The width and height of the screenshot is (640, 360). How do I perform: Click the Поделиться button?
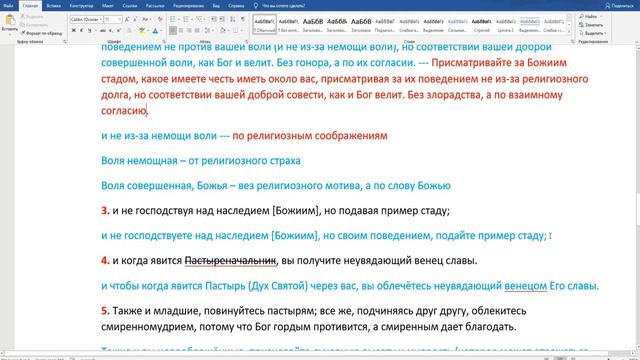click(x=620, y=6)
